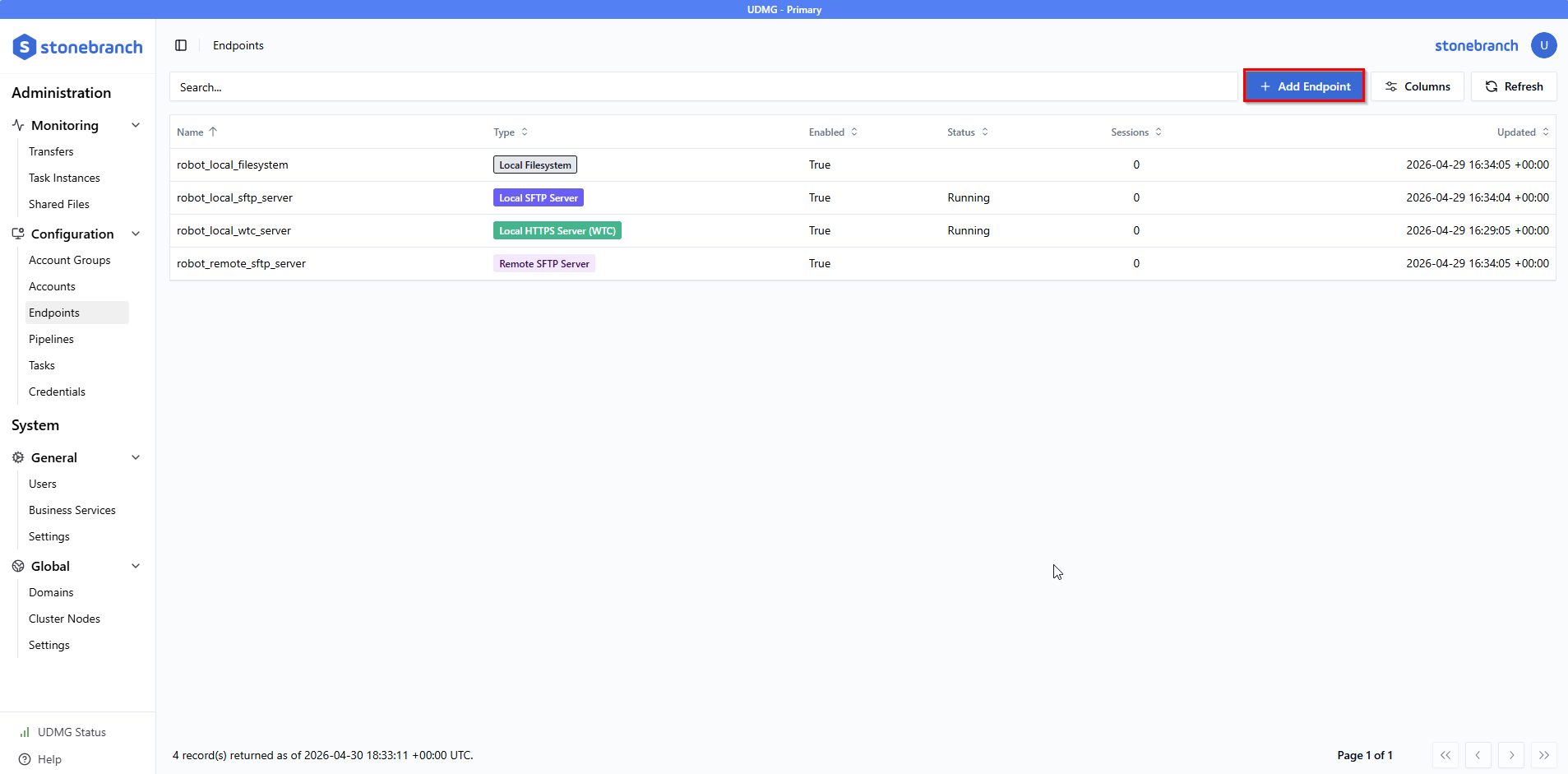1568x774 pixels.
Task: Click the Global globe icon
Action: pyautogui.click(x=18, y=566)
